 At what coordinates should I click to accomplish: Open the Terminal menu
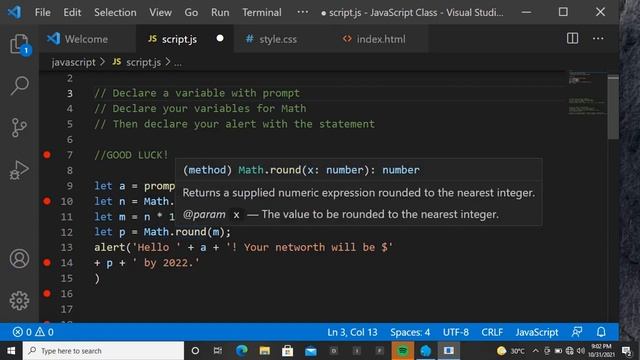point(262,12)
